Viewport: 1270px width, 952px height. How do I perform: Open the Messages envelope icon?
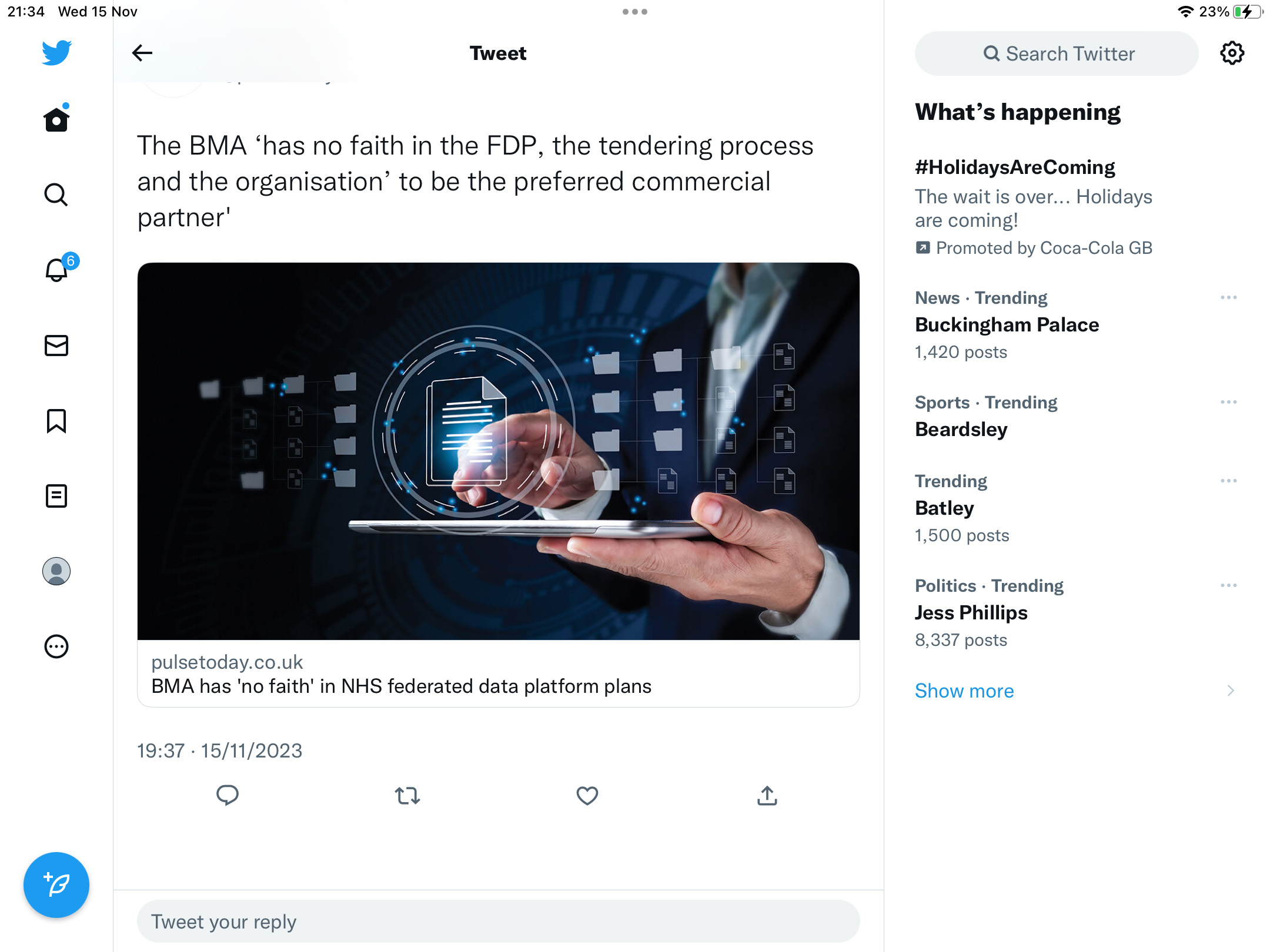[x=56, y=346]
